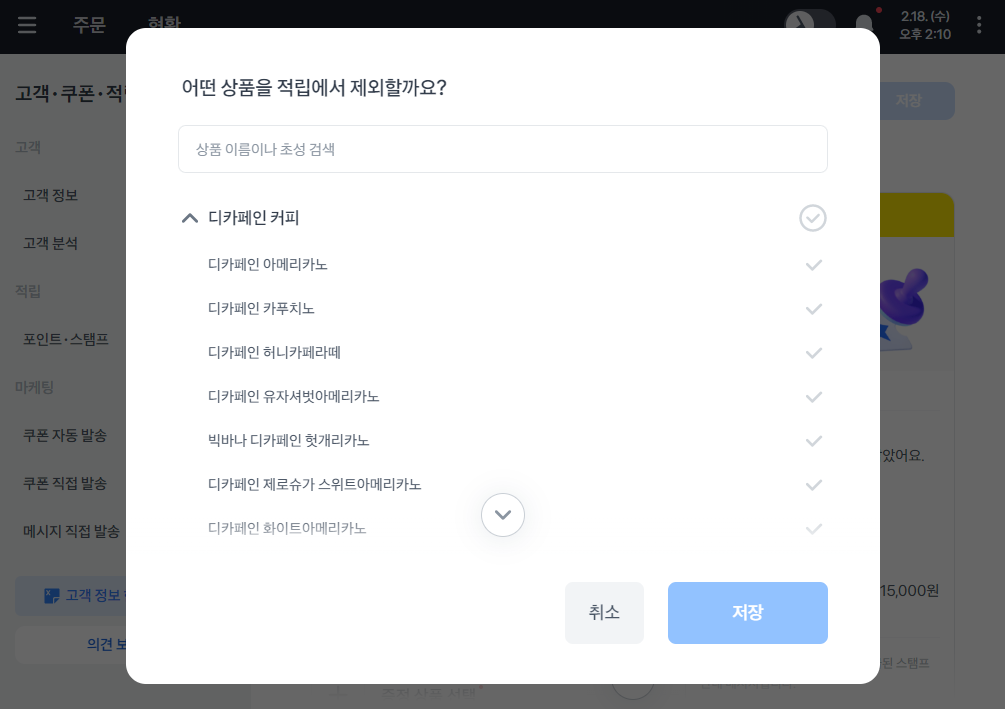Go to 쿠폰 자동 발송 menu item

[x=65, y=435]
